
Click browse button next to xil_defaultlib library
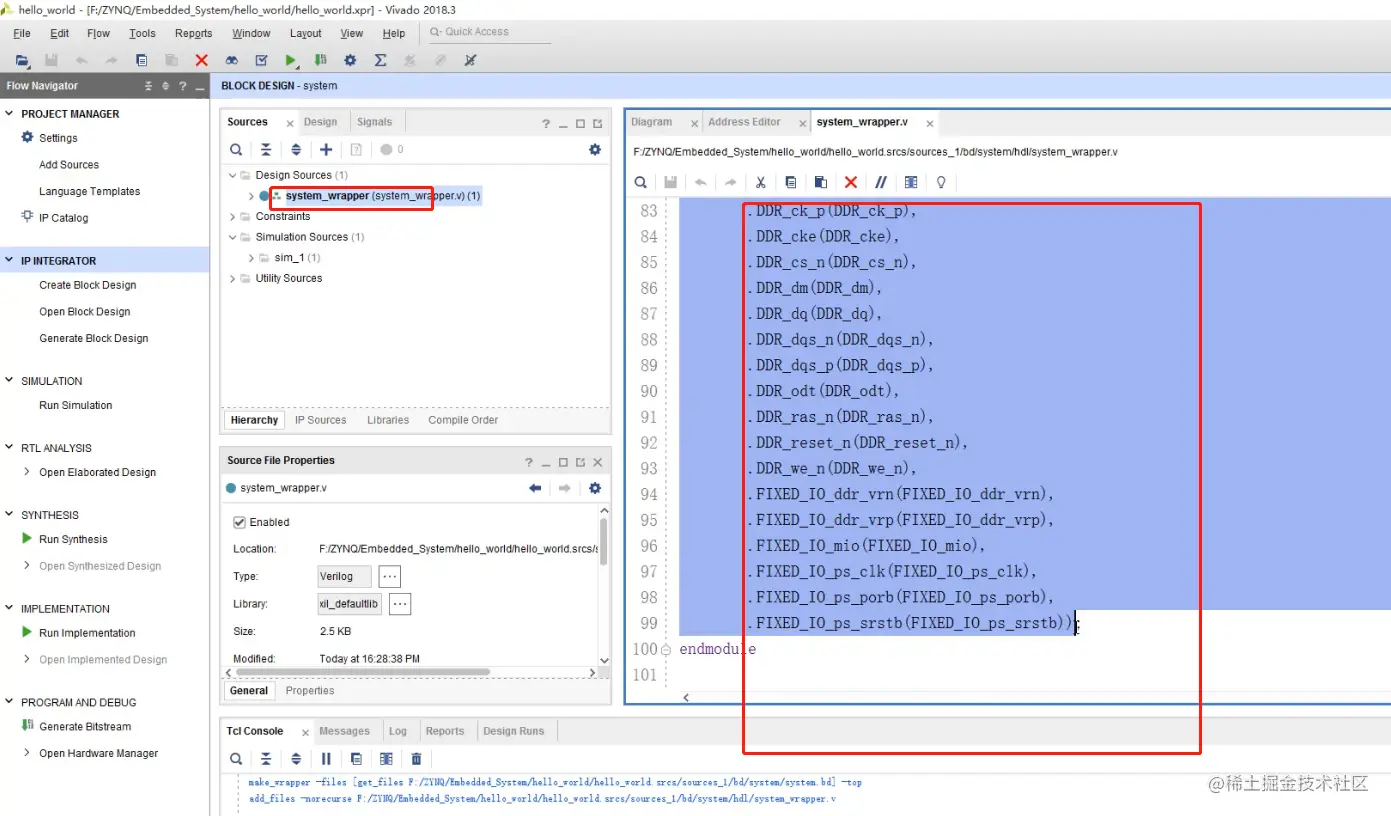point(399,604)
